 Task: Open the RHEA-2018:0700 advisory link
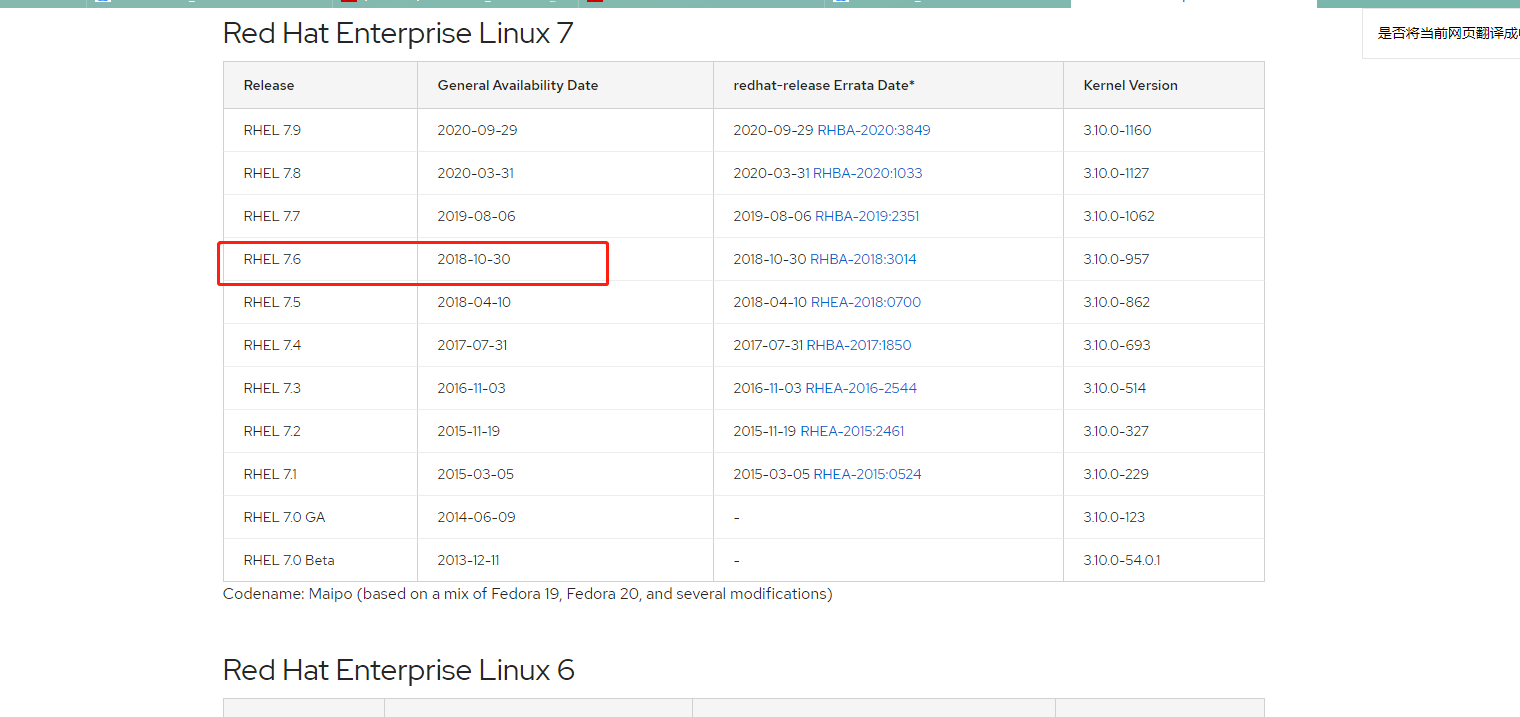pyautogui.click(x=866, y=302)
